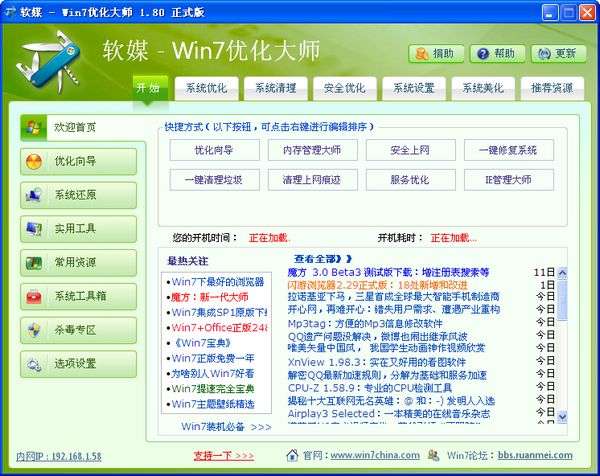Image resolution: width=600 pixels, height=476 pixels.
Task: Click the Windows flag icon beside 欢迎首页
Action: (x=34, y=127)
